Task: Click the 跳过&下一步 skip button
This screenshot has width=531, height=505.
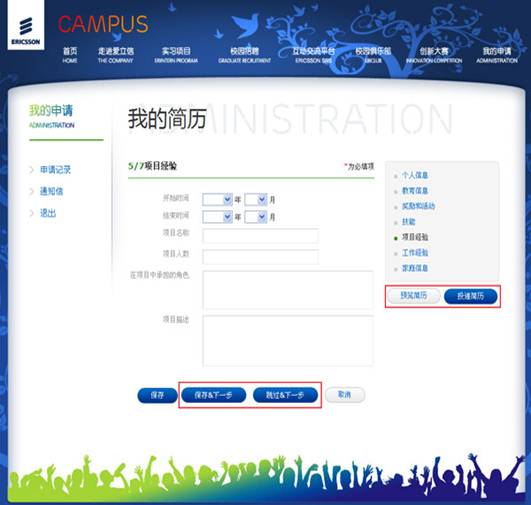Action: point(285,395)
